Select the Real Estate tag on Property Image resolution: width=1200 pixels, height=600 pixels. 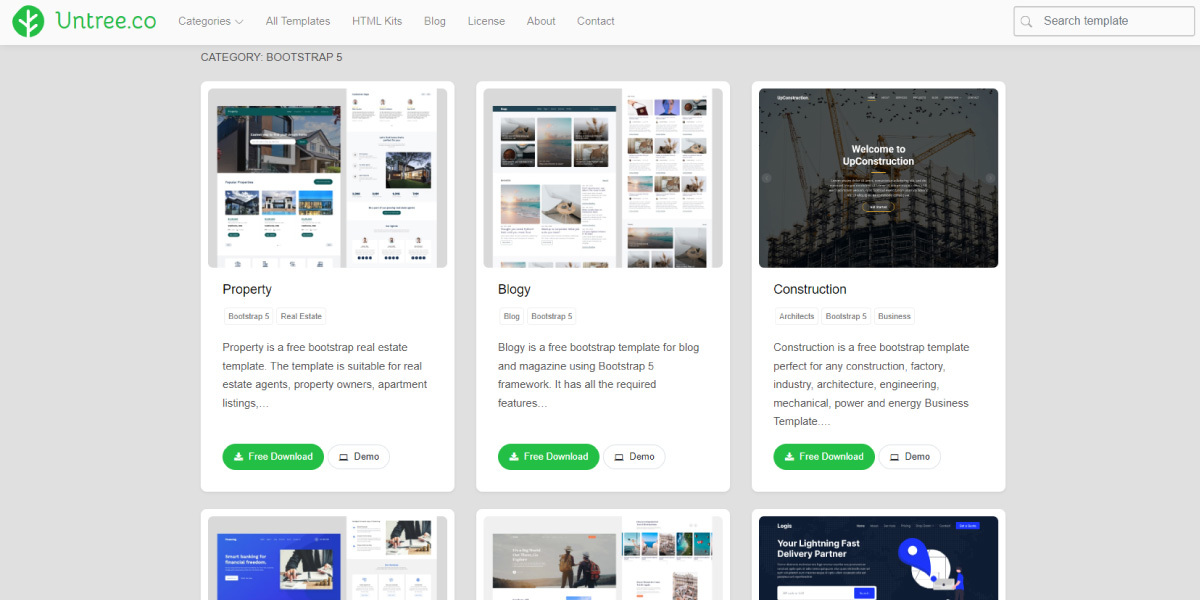coord(301,316)
